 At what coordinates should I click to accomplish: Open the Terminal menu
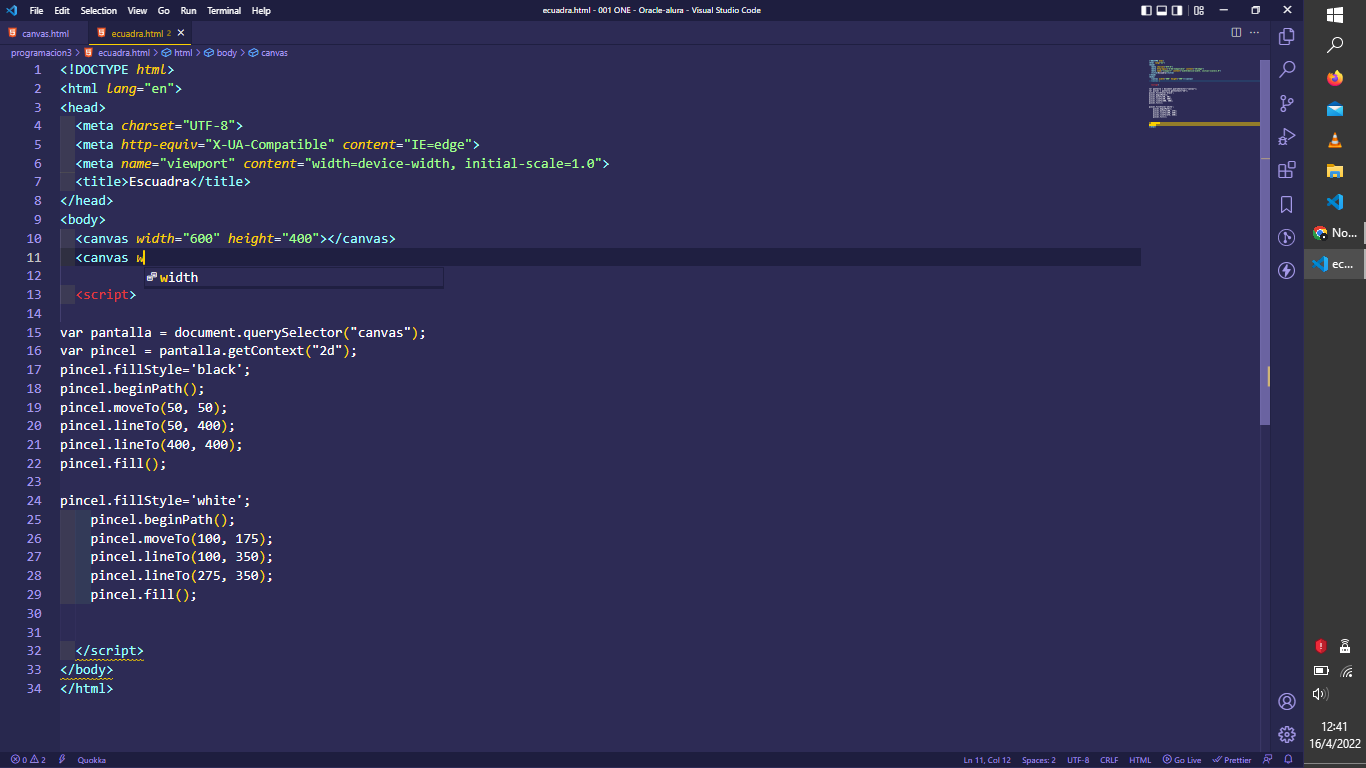224,10
